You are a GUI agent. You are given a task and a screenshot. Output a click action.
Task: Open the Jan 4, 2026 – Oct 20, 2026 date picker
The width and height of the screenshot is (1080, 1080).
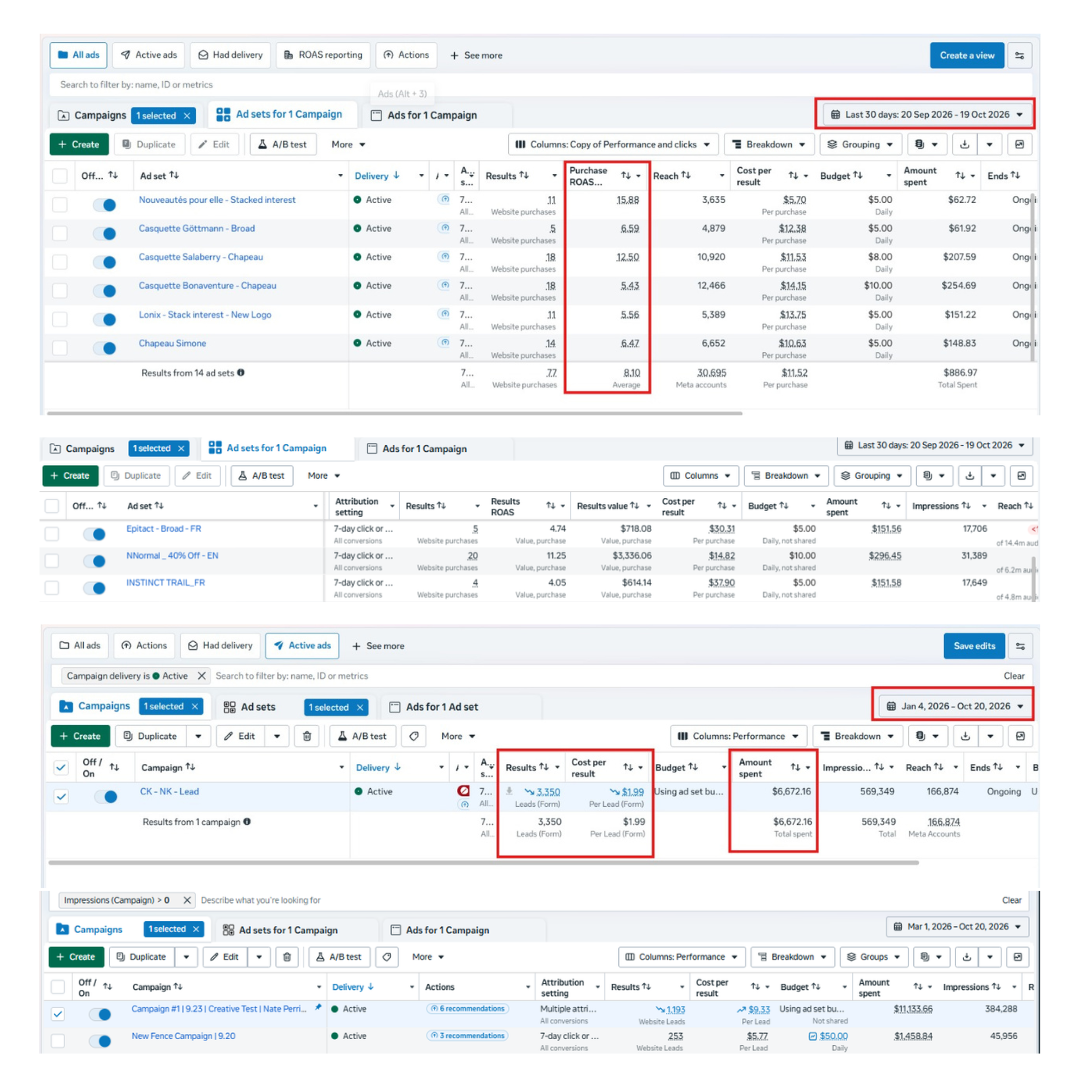click(955, 706)
